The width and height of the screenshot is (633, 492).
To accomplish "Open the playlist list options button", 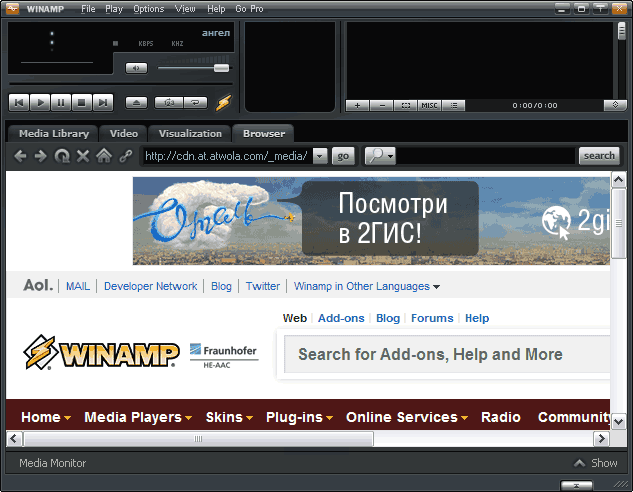I will (x=454, y=105).
